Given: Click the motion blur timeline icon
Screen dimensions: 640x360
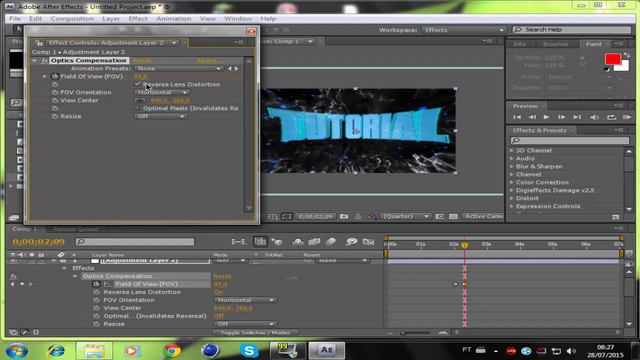Looking at the screenshot, I should (x=331, y=242).
